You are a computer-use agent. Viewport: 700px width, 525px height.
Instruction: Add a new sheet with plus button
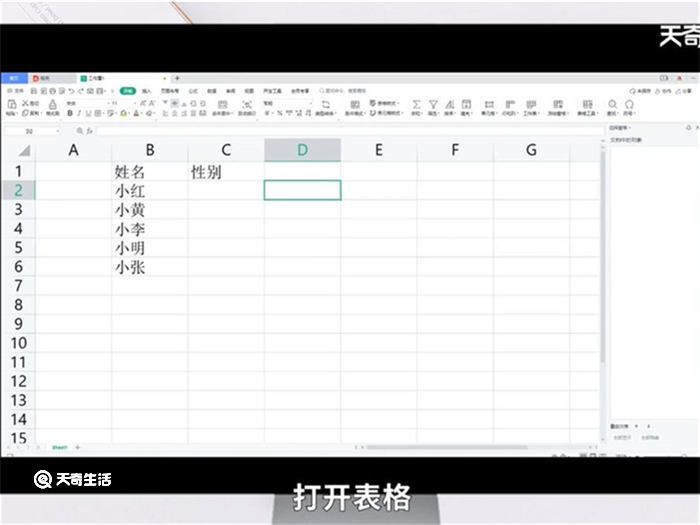[x=78, y=447]
